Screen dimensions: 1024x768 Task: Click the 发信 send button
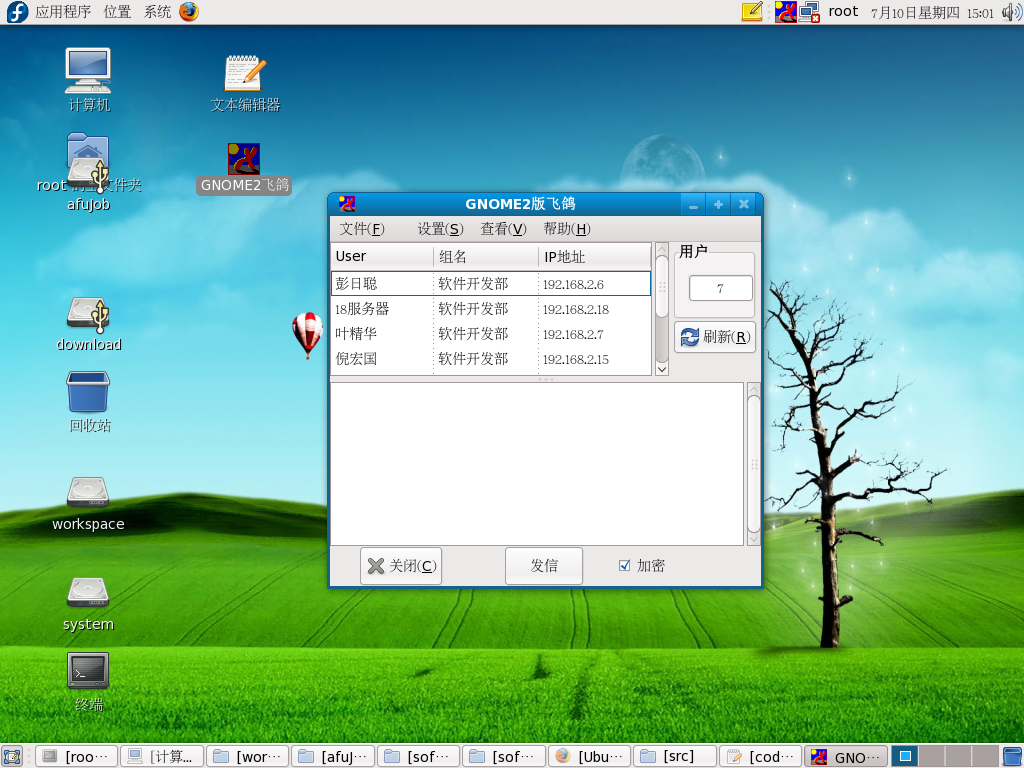(544, 566)
